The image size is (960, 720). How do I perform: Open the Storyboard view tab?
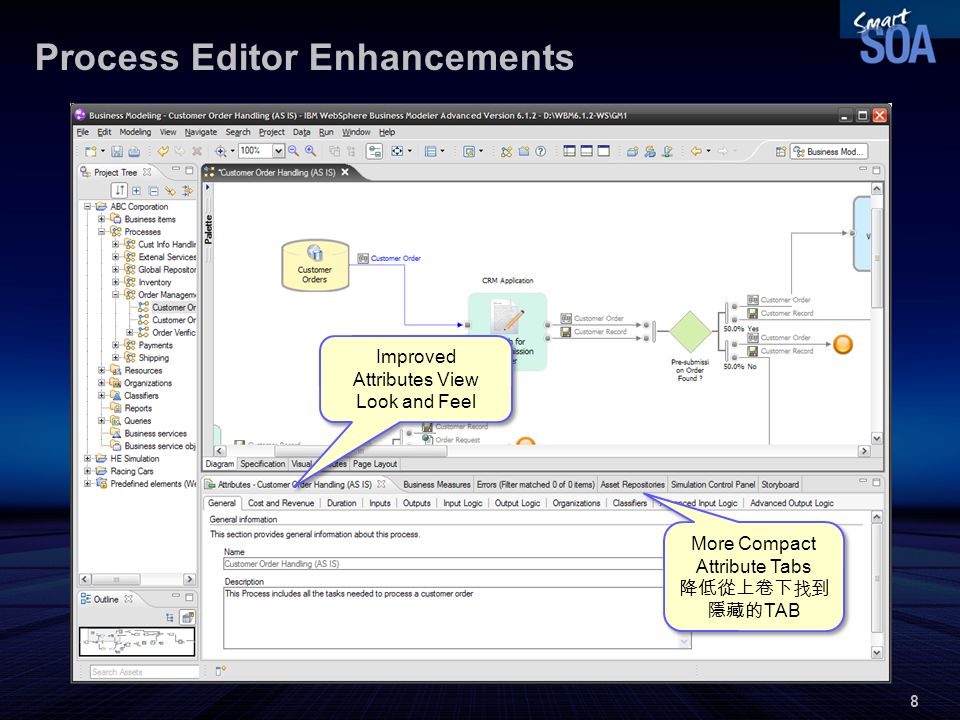tap(780, 484)
